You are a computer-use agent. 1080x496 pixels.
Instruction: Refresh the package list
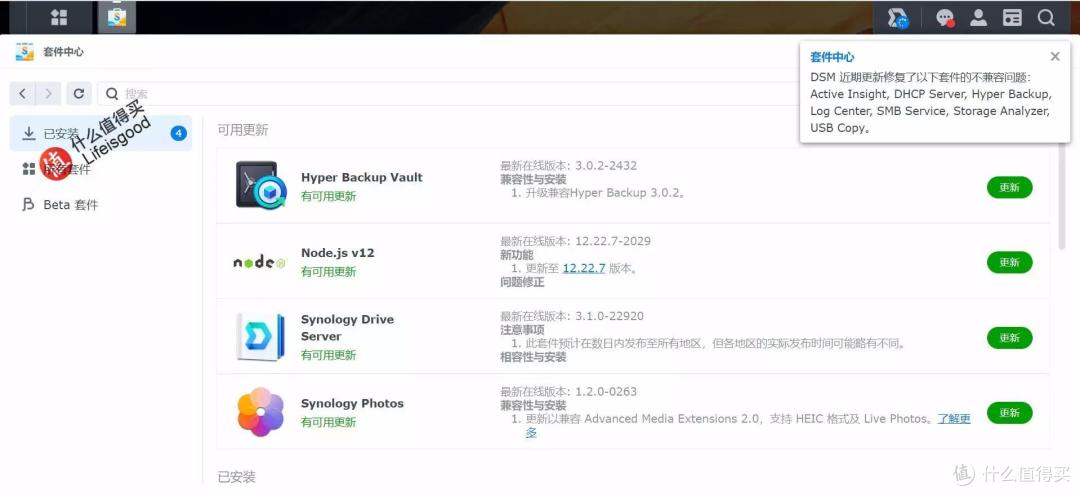79,94
